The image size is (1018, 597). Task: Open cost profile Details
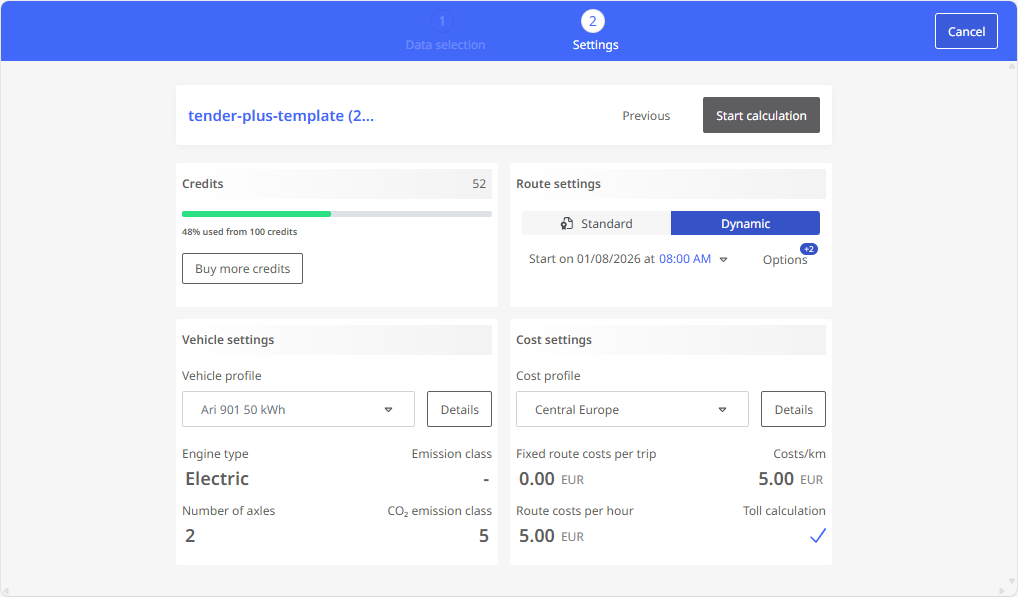click(793, 409)
